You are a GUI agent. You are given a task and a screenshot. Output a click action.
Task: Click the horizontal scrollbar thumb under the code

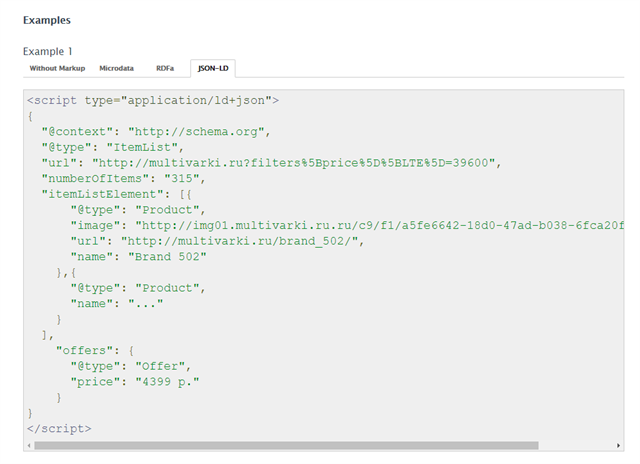click(286, 445)
